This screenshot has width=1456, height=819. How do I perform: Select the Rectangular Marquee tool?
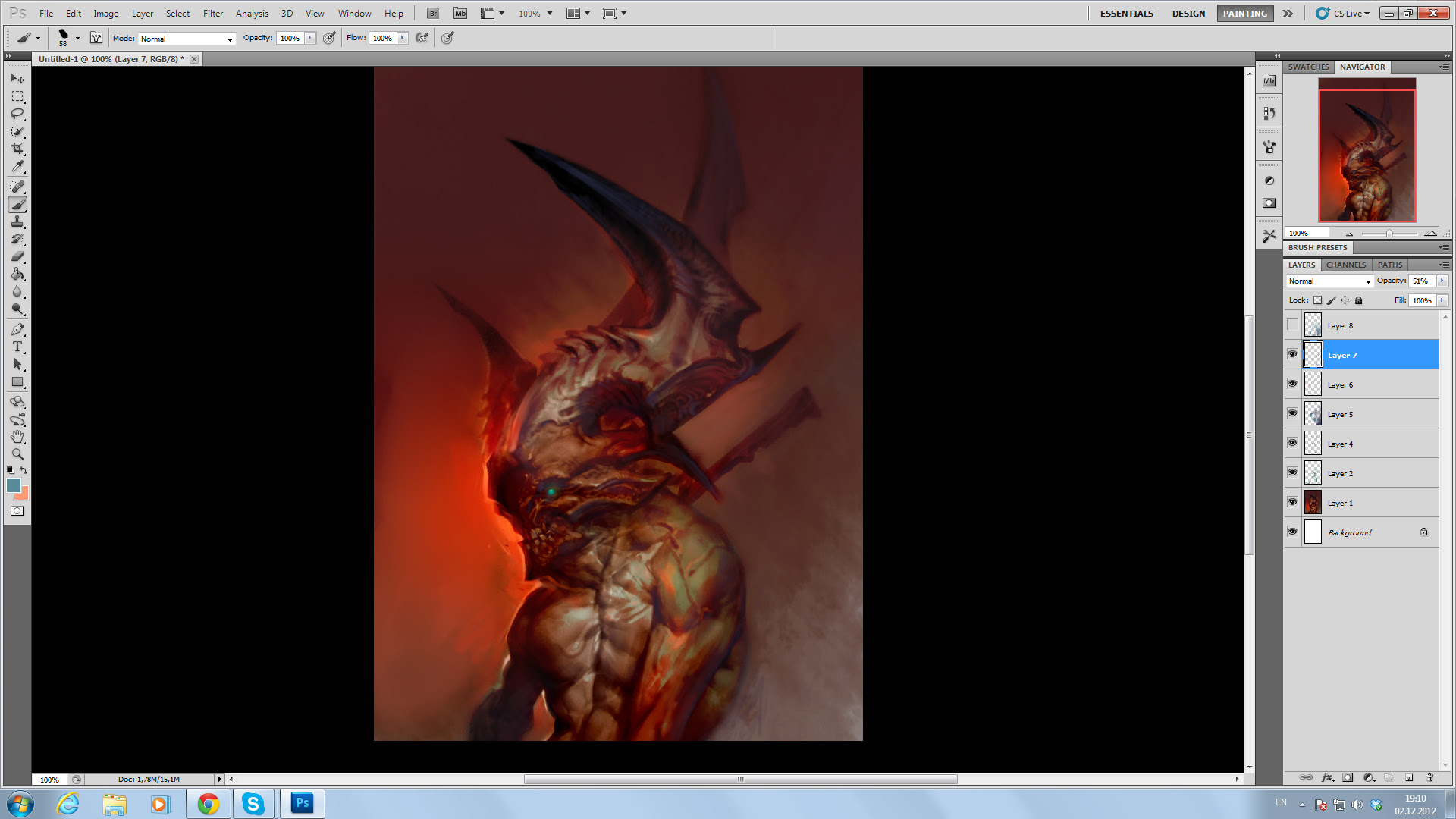pyautogui.click(x=17, y=96)
